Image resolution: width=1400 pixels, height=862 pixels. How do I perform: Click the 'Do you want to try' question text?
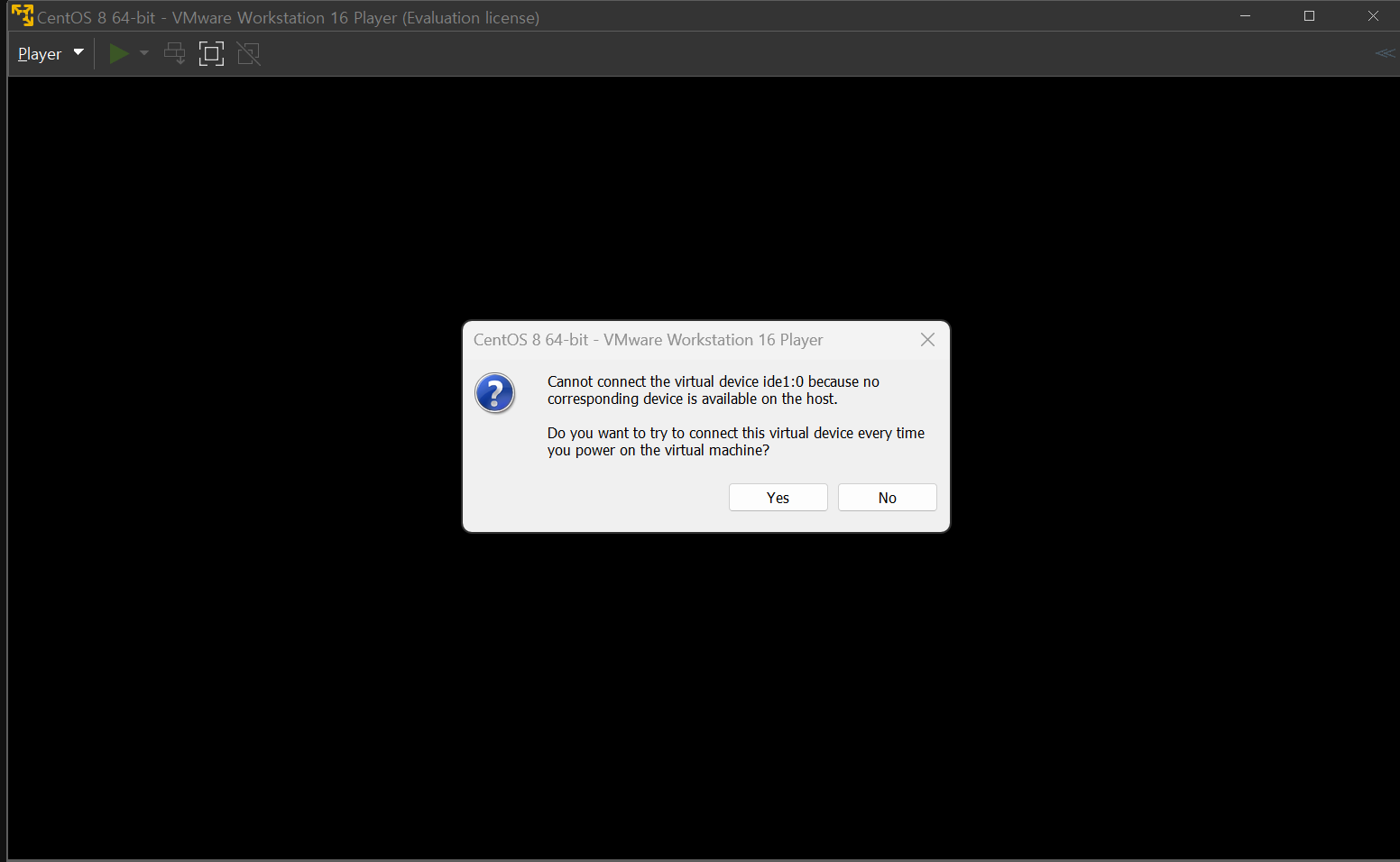click(736, 442)
